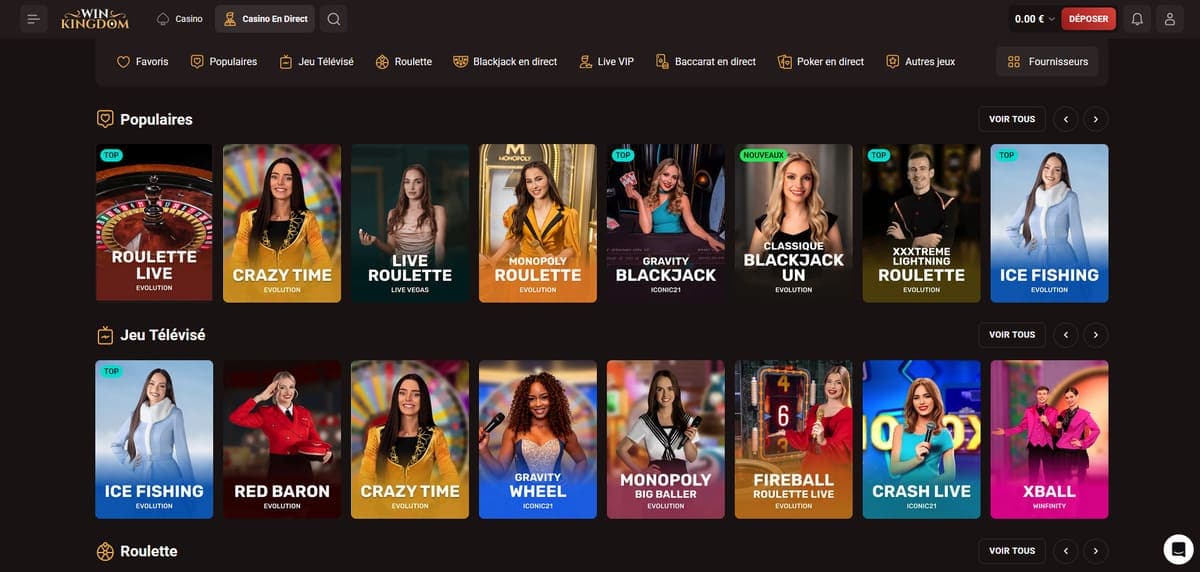Show next Jeu Télévisé games arrow
The height and width of the screenshot is (572, 1200).
(x=1096, y=335)
